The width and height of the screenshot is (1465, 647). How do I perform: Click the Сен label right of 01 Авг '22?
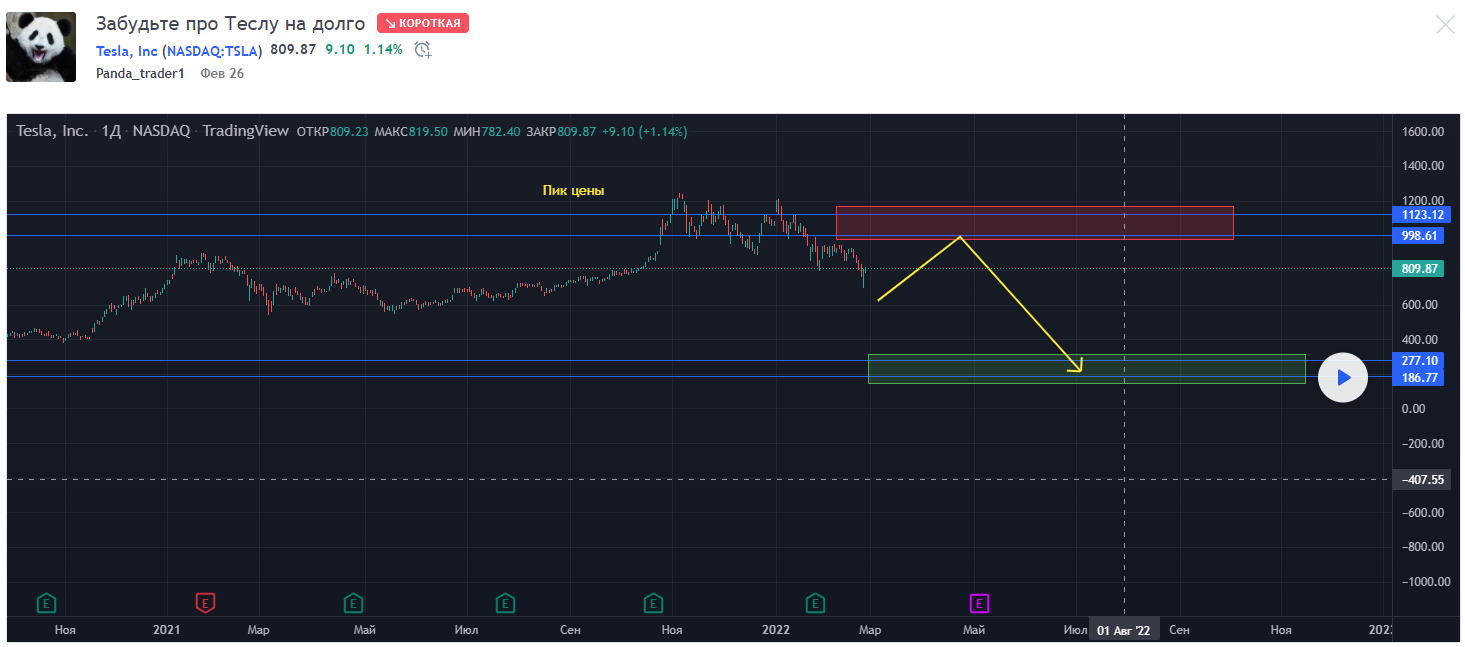tap(1179, 630)
